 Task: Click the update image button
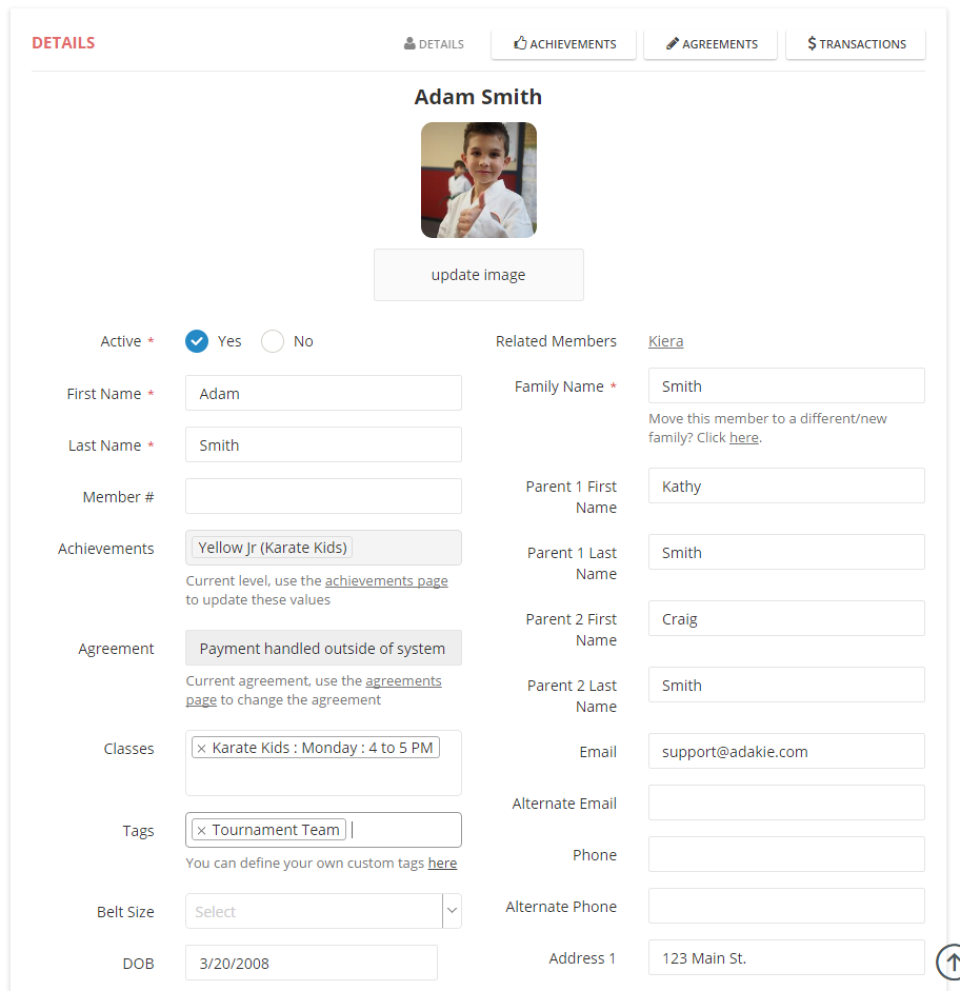478,274
